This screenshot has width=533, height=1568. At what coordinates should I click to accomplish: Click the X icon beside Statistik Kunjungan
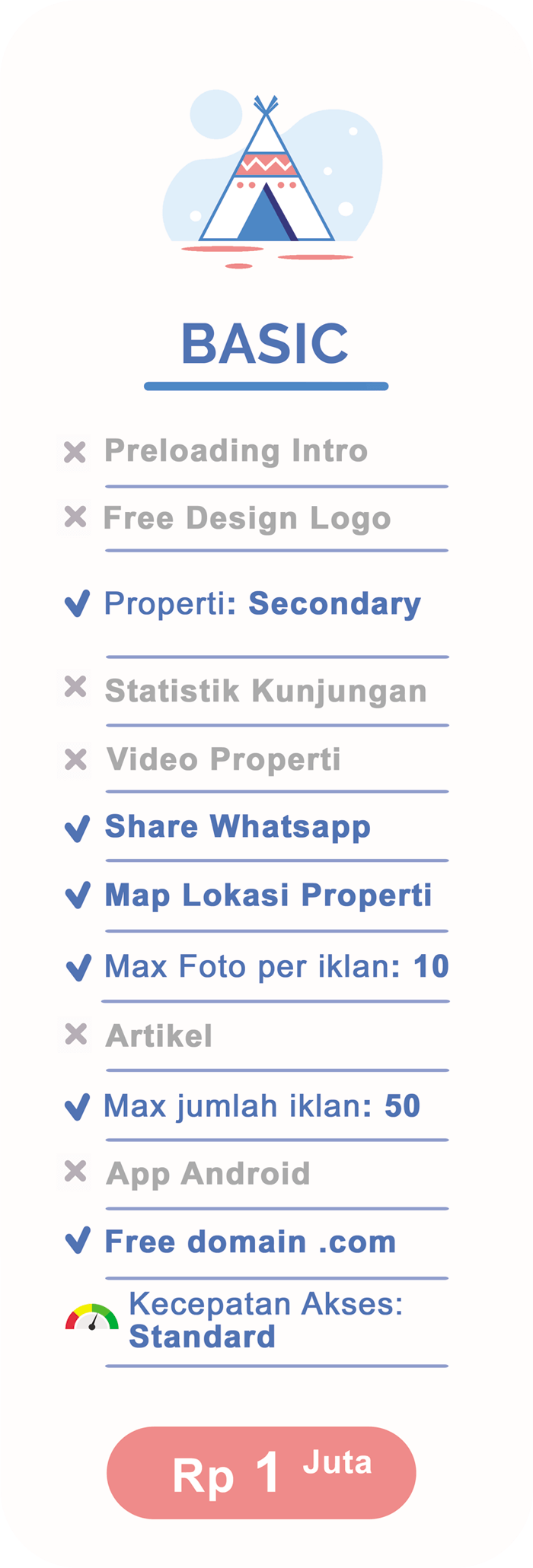pyautogui.click(x=75, y=687)
